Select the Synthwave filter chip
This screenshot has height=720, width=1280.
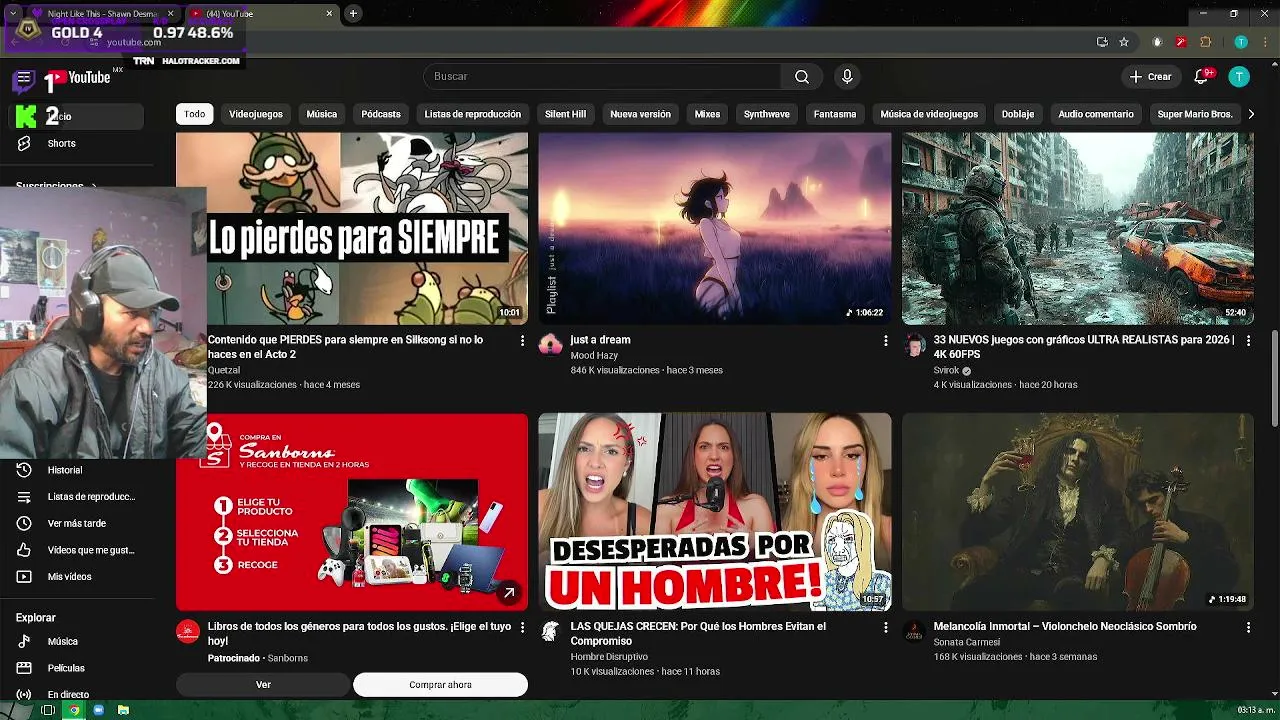coord(767,114)
